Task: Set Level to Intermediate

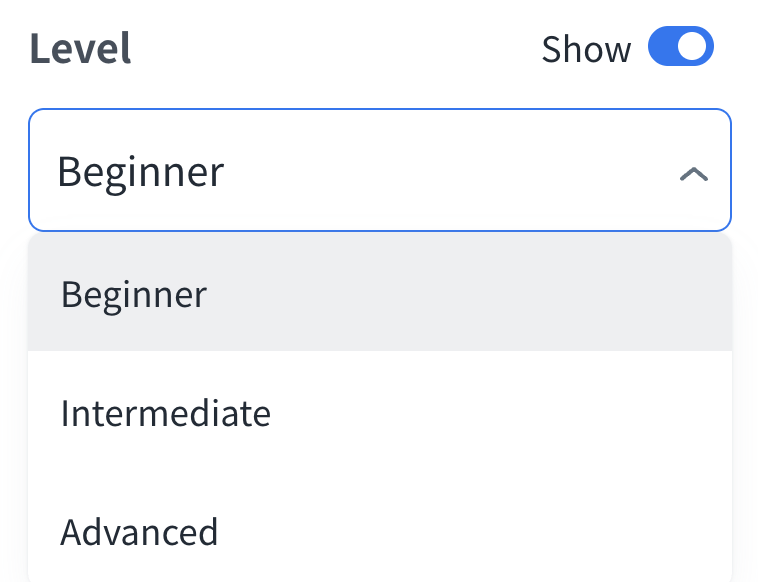Action: tap(165, 413)
